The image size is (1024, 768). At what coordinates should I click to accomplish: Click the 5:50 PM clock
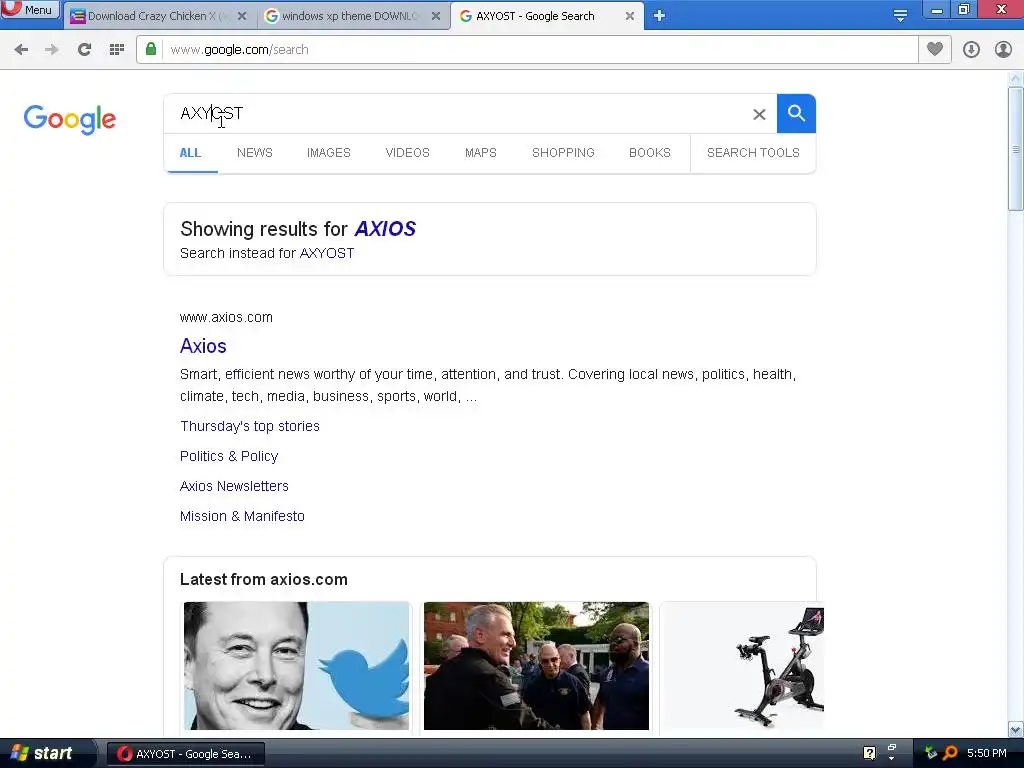pyautogui.click(x=987, y=753)
